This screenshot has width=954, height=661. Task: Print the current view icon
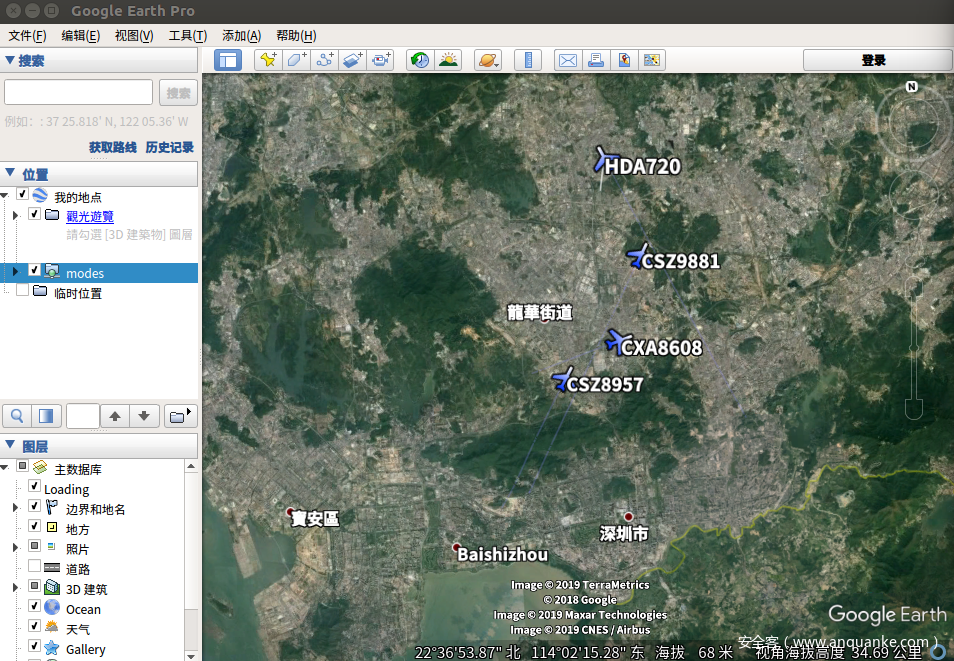click(x=596, y=60)
